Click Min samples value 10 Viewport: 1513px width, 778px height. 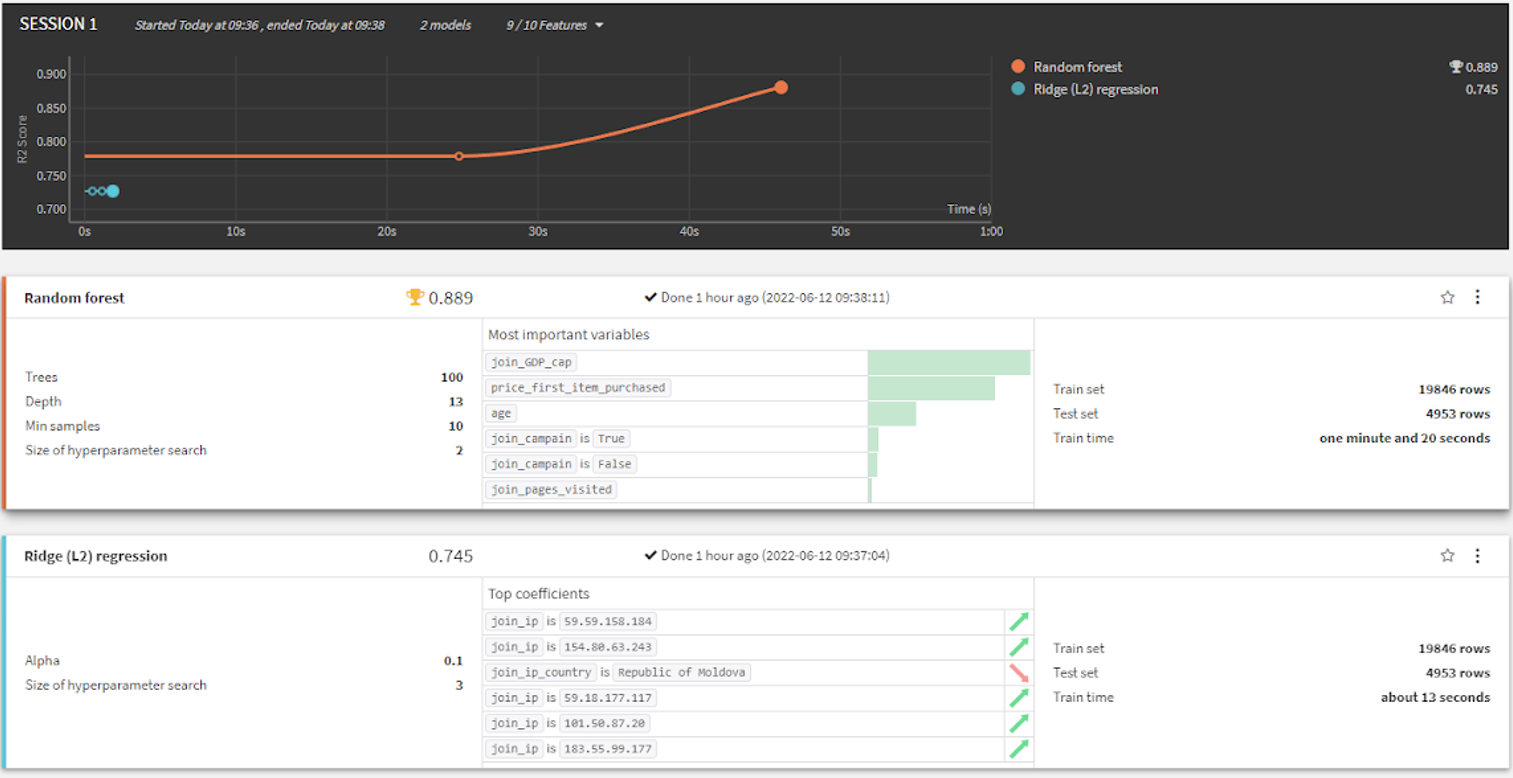(456, 426)
